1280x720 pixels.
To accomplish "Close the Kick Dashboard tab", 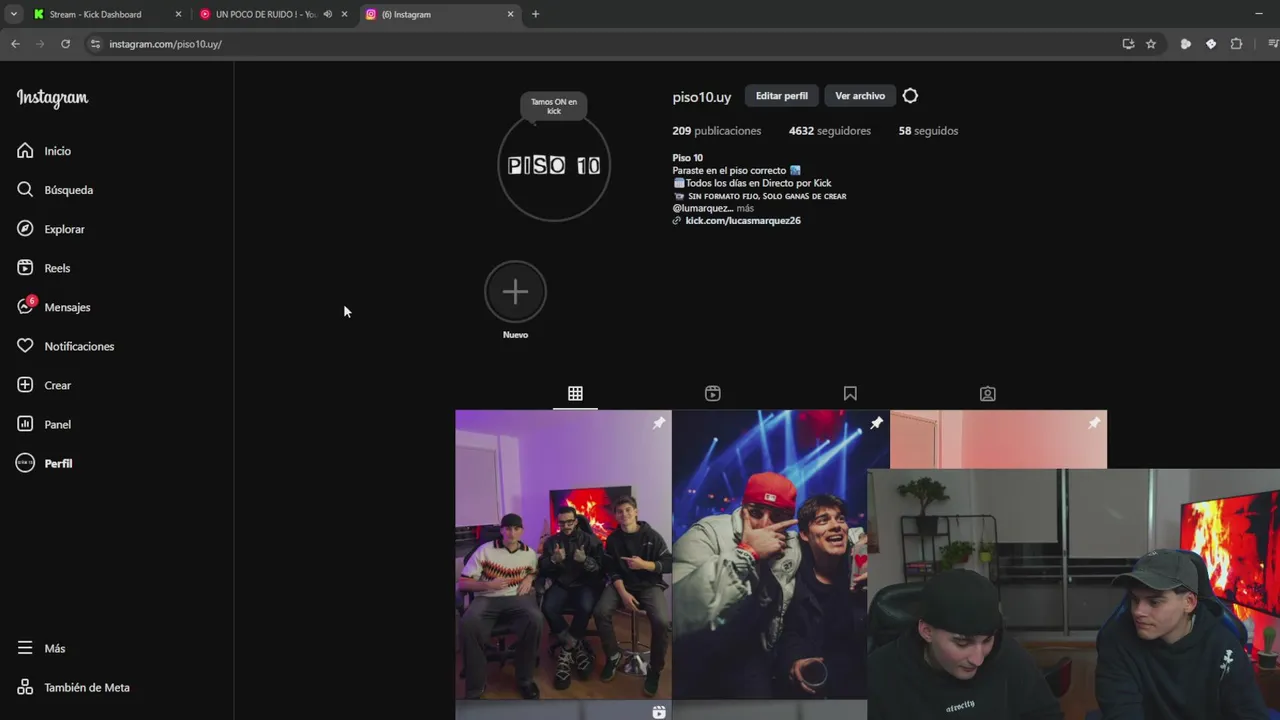I will pos(178,14).
